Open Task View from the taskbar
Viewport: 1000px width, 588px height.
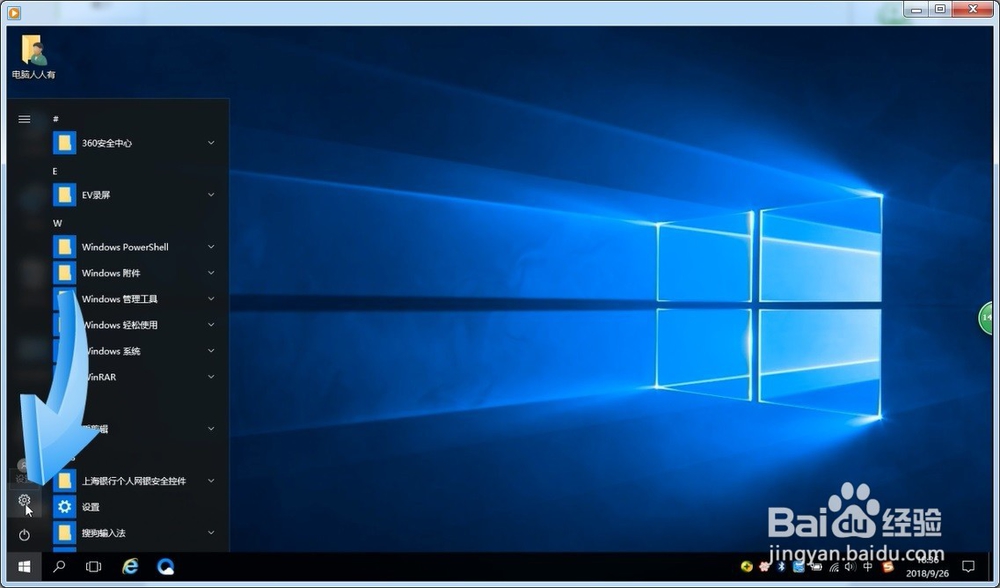coord(94,566)
